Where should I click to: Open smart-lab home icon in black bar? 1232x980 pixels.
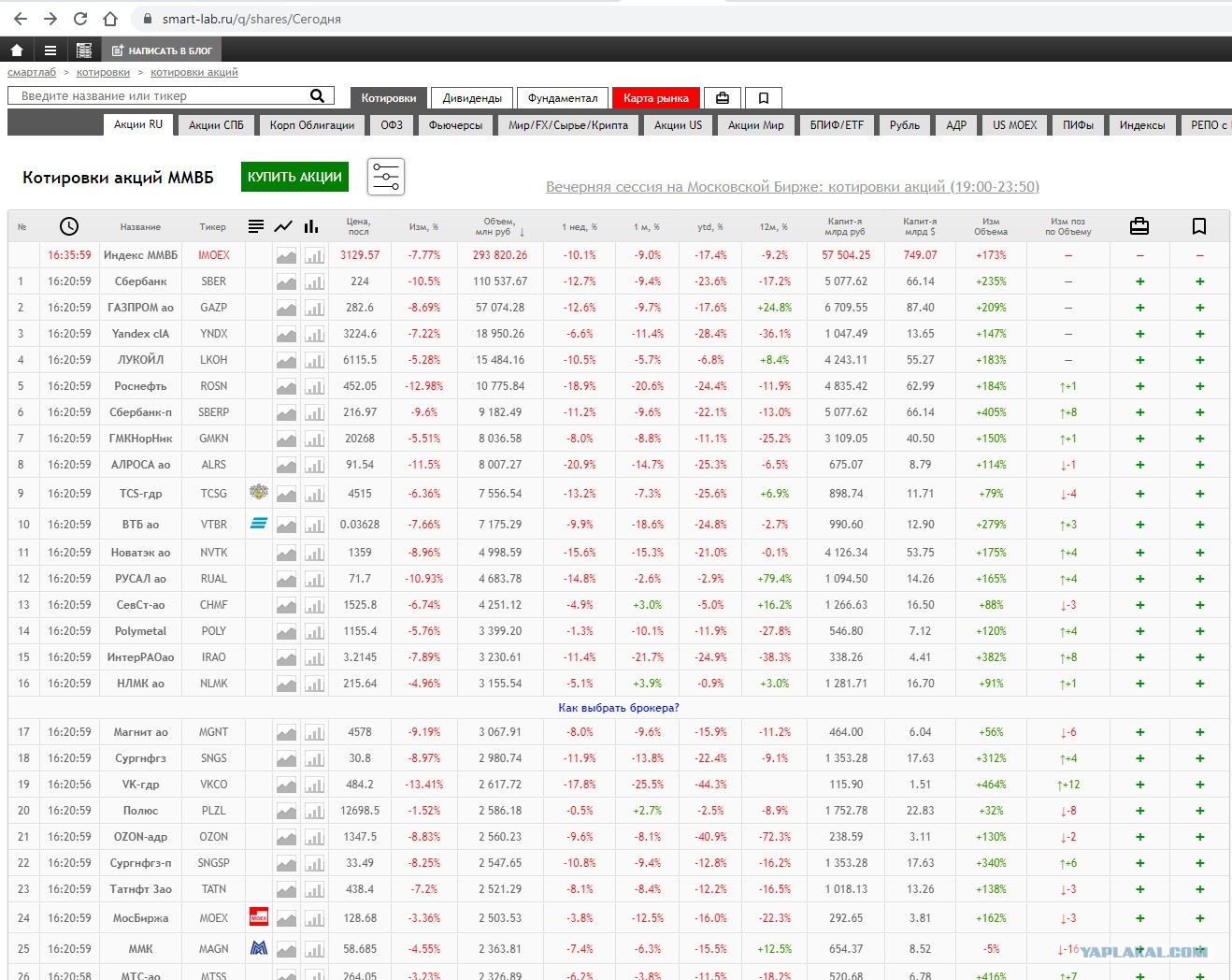pos(17,50)
